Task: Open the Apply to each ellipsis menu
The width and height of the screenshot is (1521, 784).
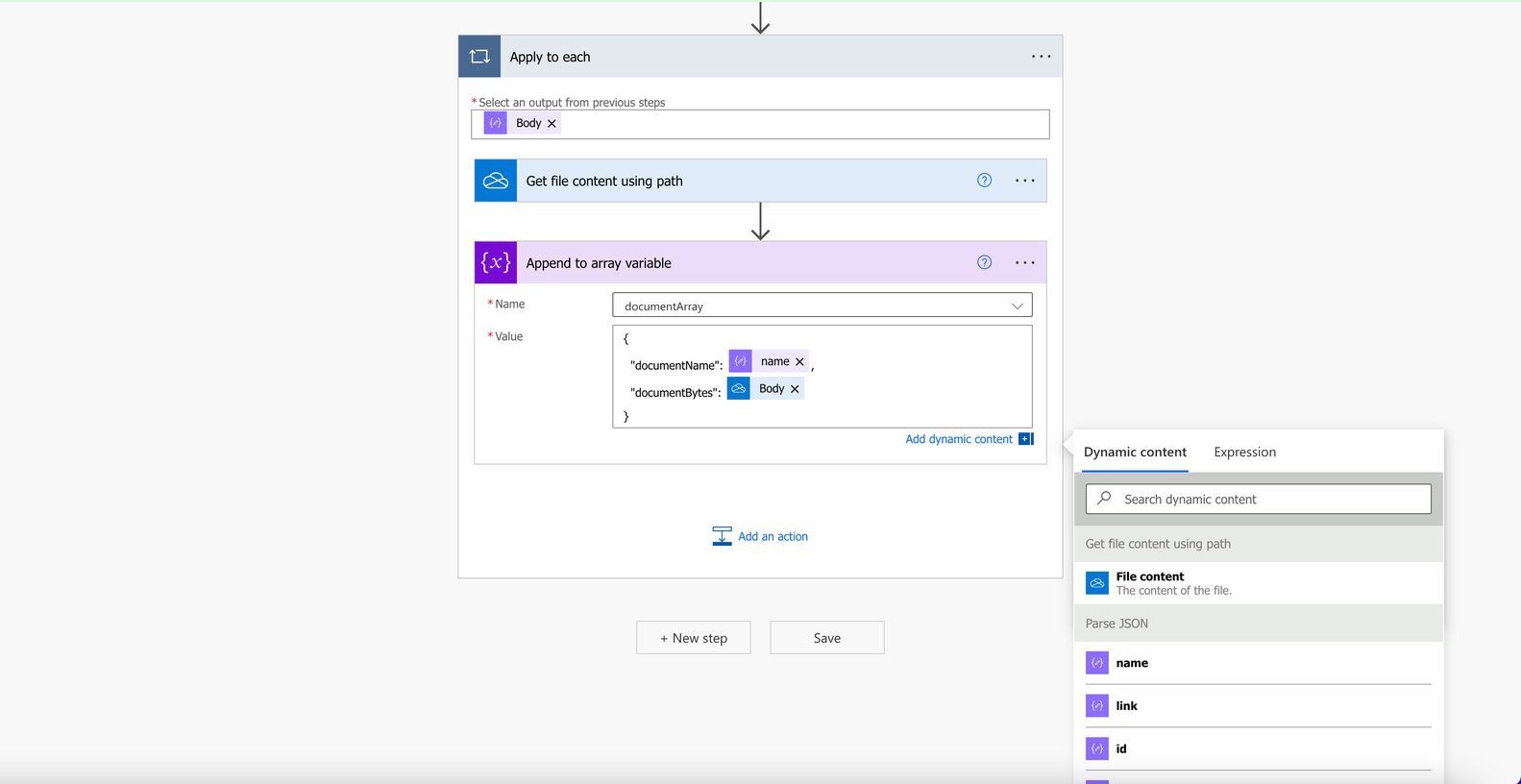Action: (1041, 57)
